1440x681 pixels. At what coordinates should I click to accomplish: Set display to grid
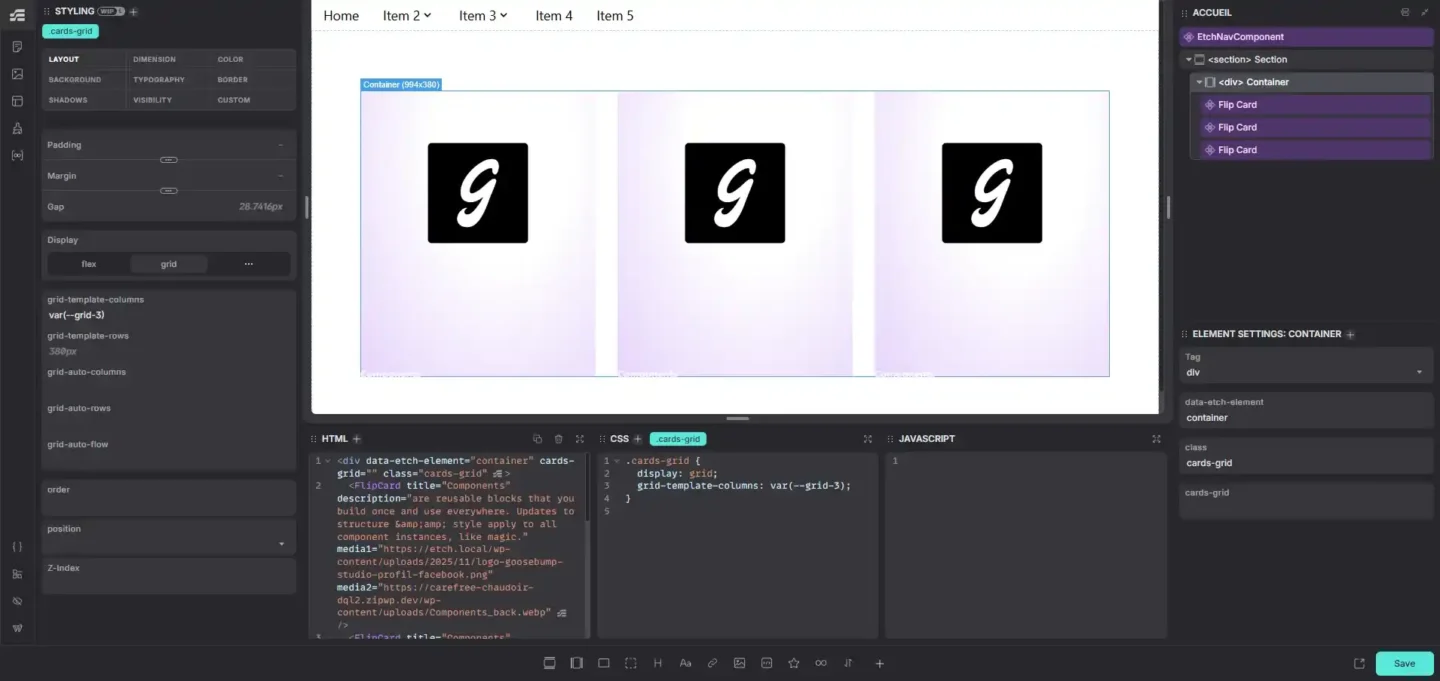tap(168, 264)
